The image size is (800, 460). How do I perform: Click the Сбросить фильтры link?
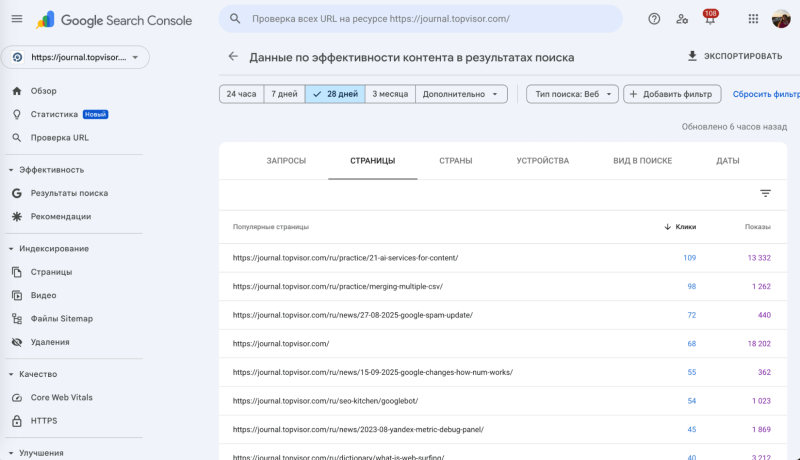tap(766, 94)
